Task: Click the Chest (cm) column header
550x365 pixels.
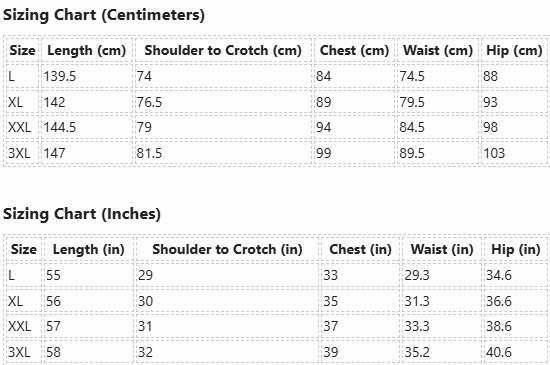Action: (354, 50)
